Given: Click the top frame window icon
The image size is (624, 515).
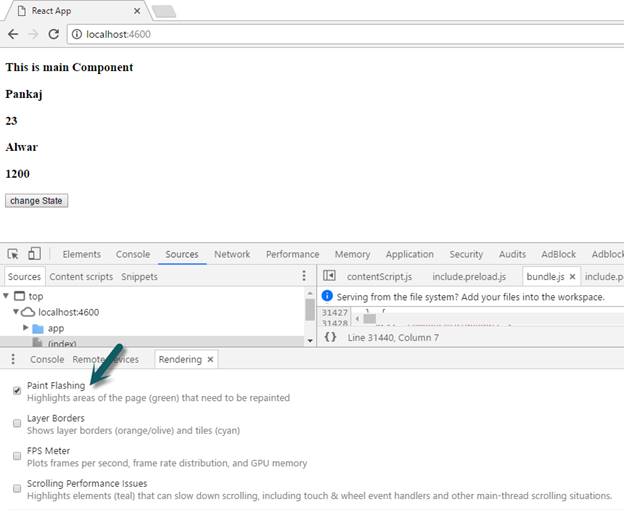Looking at the screenshot, I should [x=20, y=296].
